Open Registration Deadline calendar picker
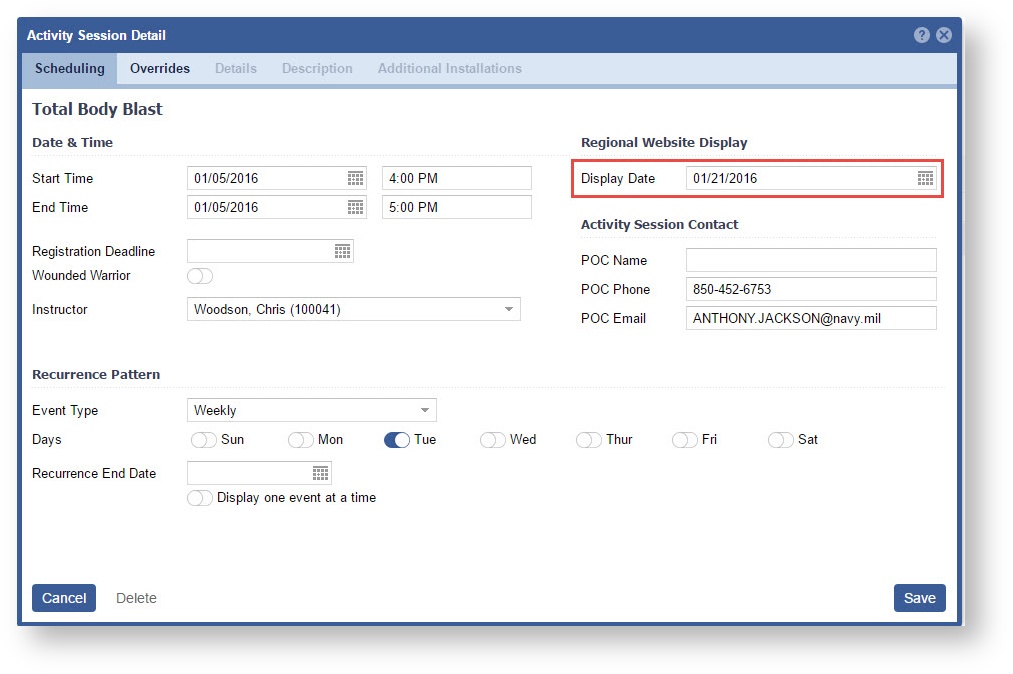Viewport: 1013px width, 674px height. click(342, 251)
